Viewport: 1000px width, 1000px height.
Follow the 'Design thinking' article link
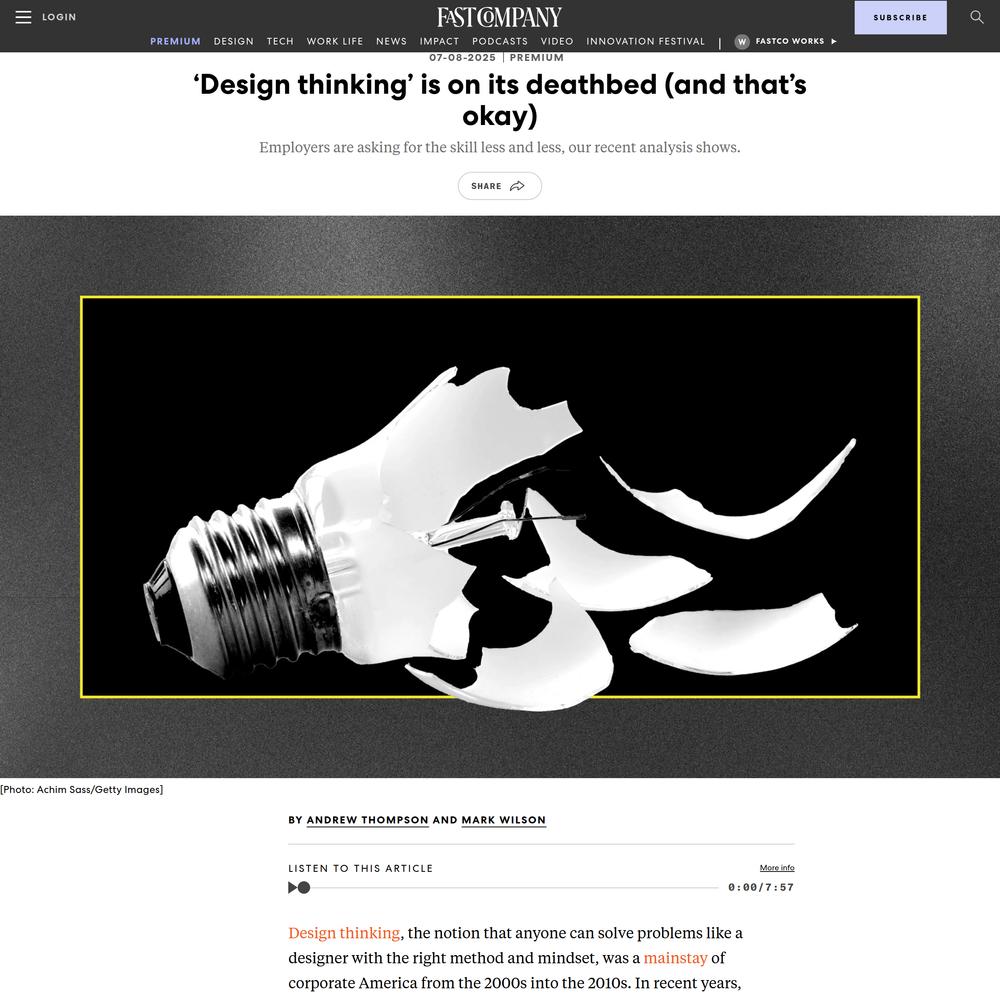[344, 933]
